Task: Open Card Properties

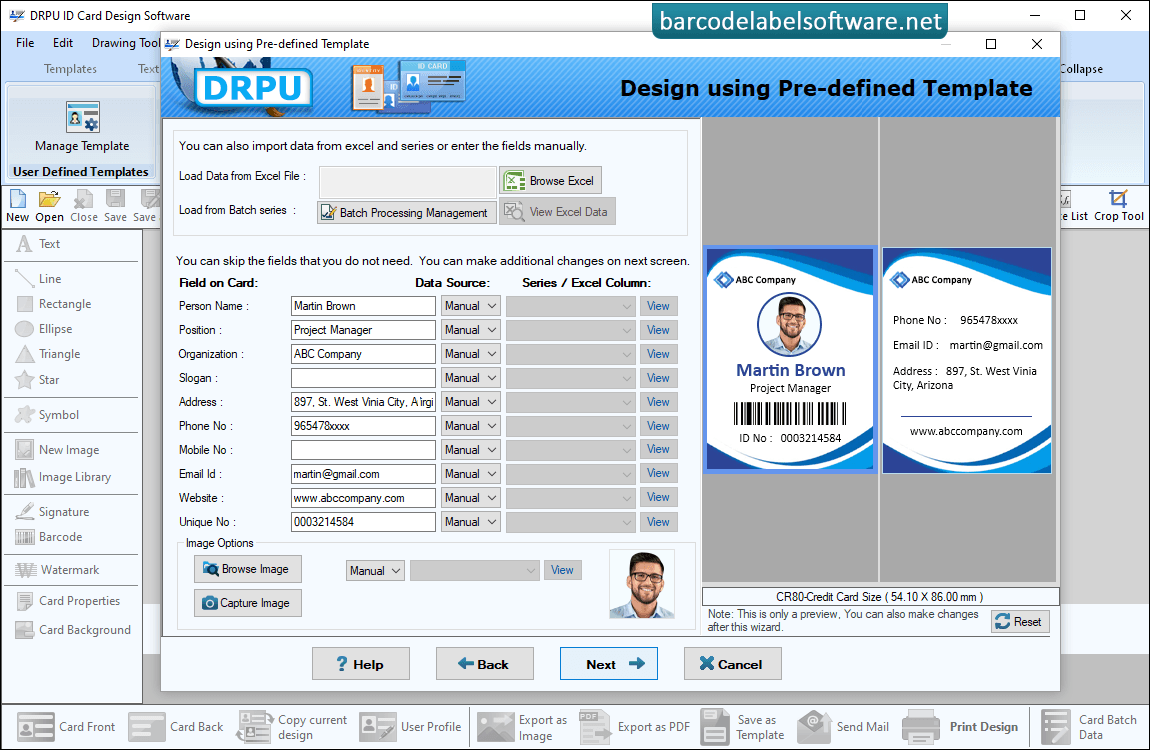Action: [68, 601]
